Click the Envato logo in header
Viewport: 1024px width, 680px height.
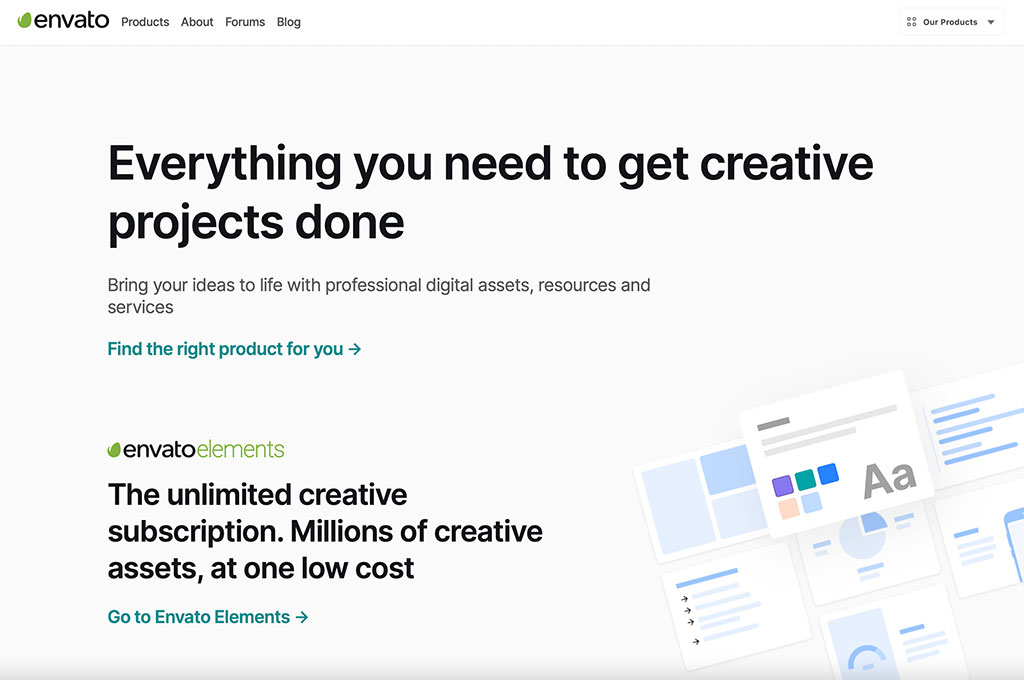tap(63, 21)
